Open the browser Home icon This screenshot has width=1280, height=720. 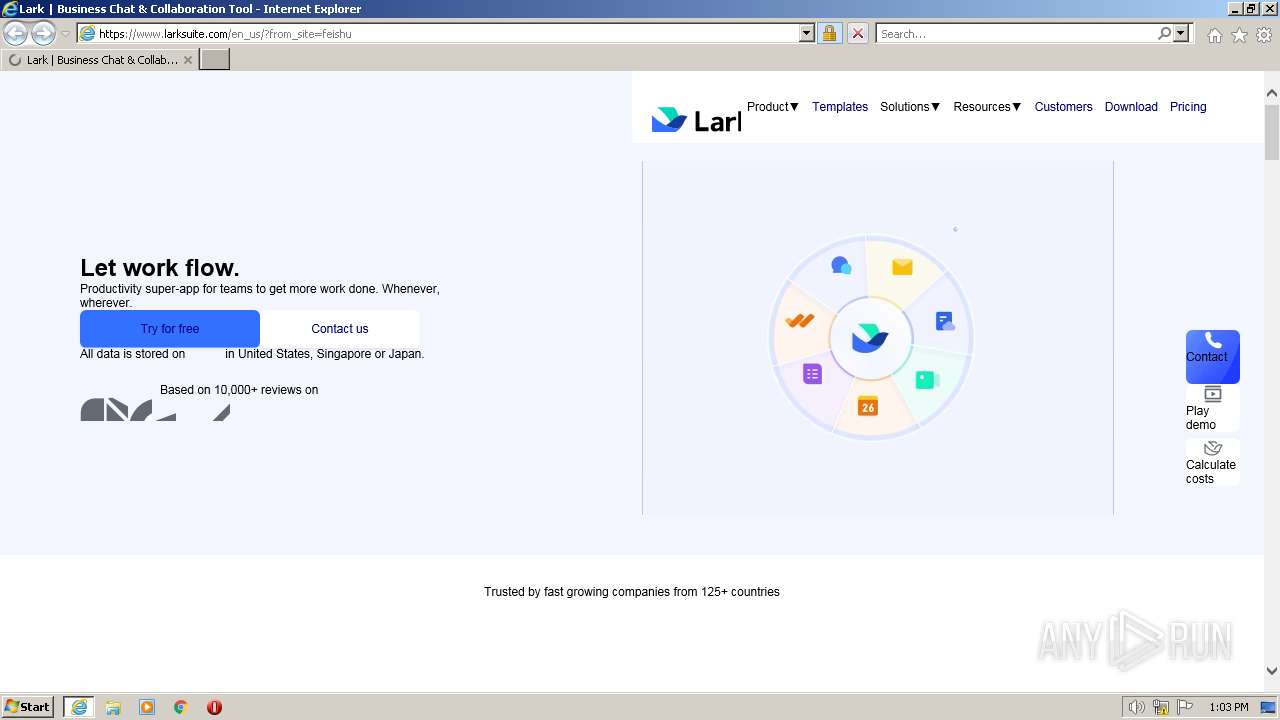[x=1214, y=35]
